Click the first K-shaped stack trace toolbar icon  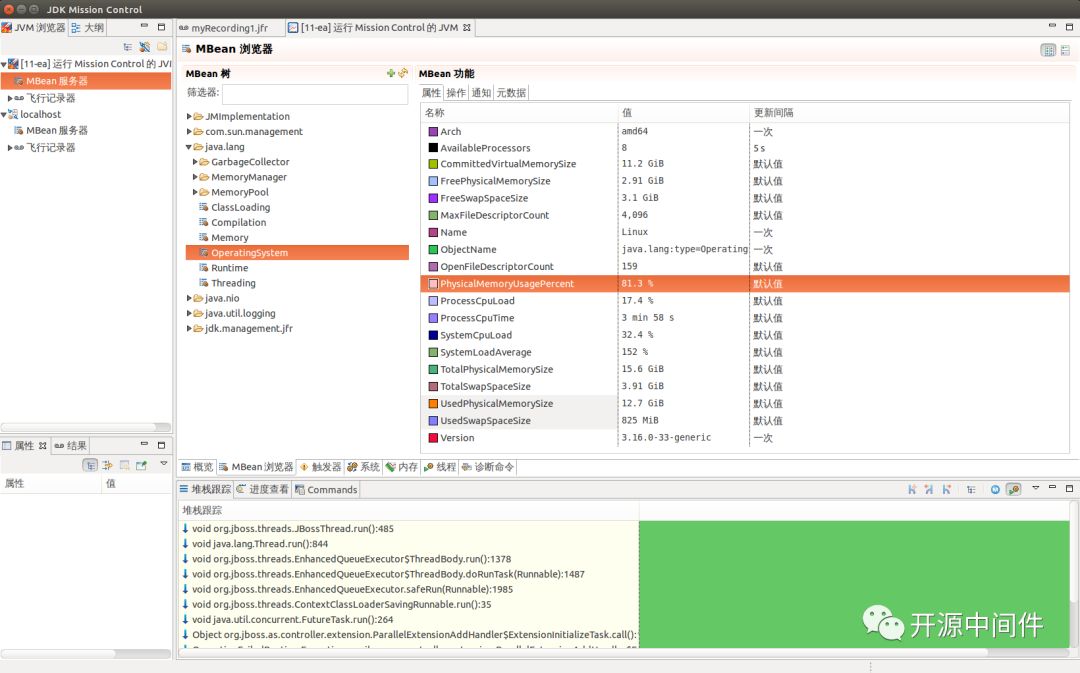tap(912, 489)
